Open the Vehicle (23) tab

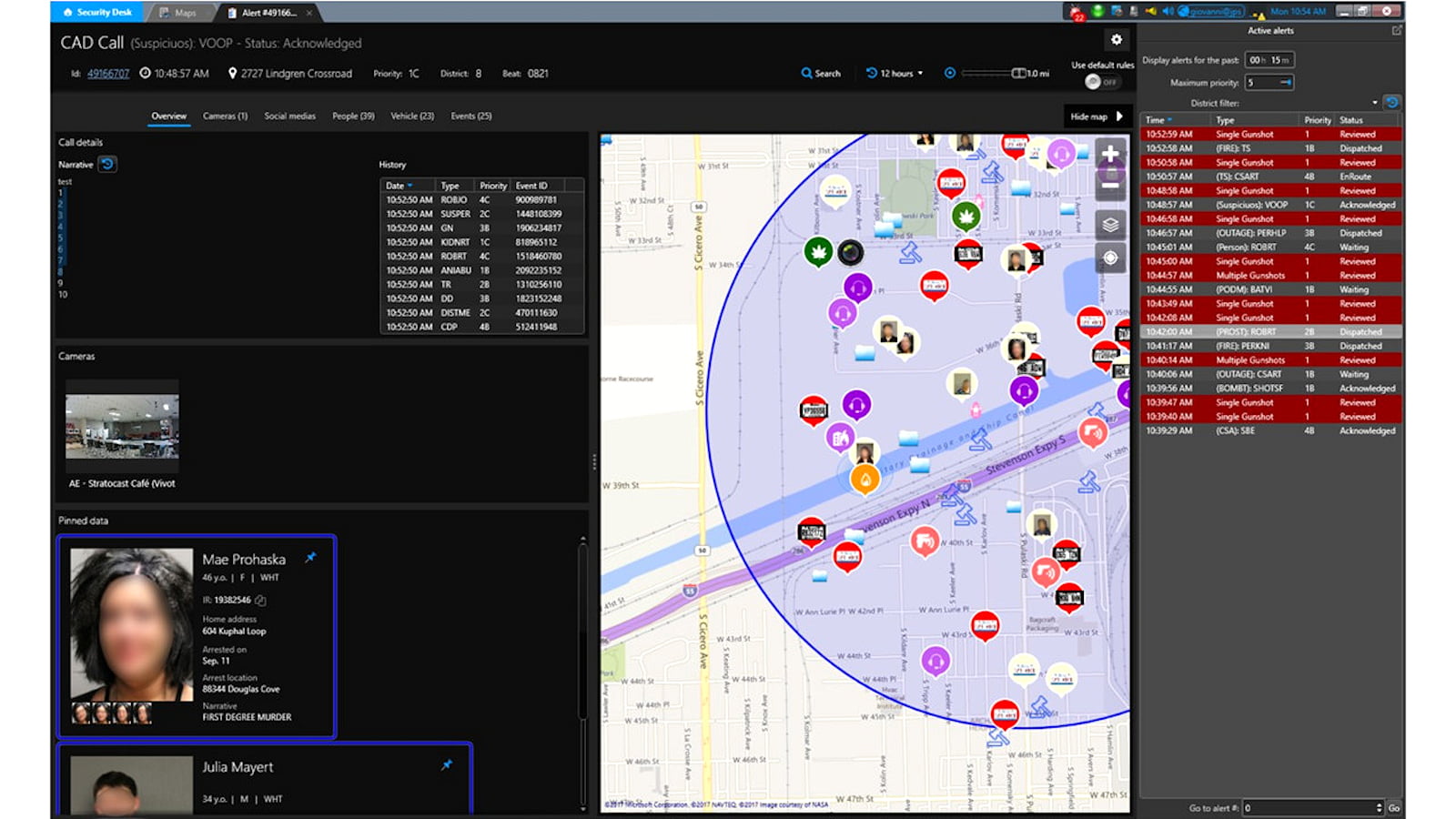click(412, 116)
